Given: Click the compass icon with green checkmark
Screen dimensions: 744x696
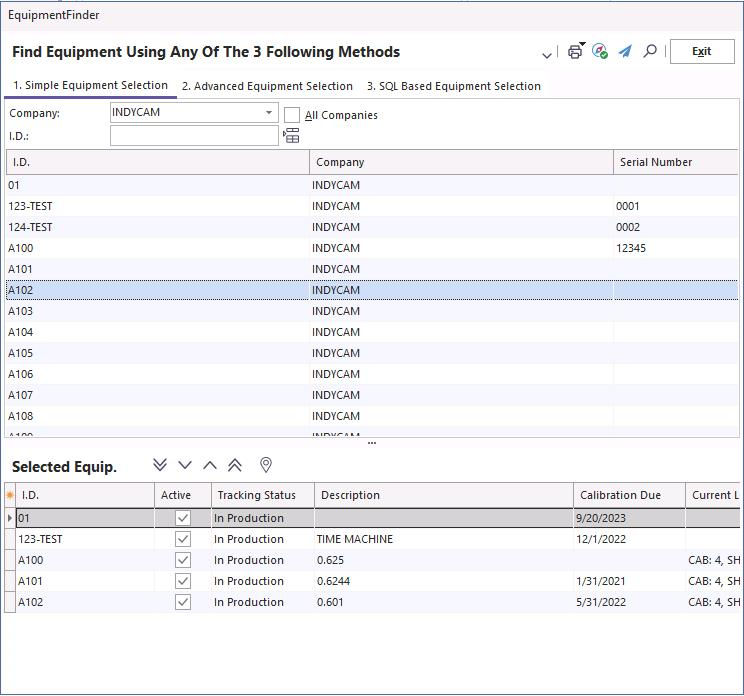Looking at the screenshot, I should pos(600,51).
